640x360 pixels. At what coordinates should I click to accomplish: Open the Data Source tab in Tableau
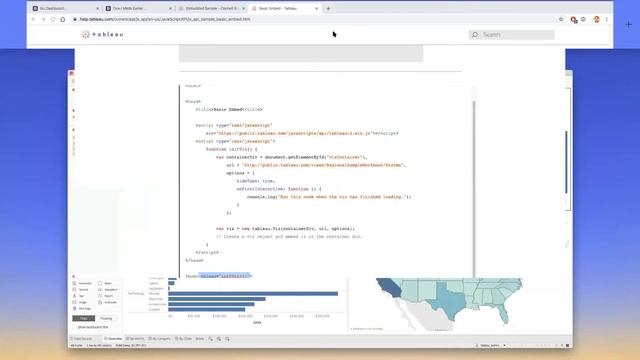coord(81,339)
